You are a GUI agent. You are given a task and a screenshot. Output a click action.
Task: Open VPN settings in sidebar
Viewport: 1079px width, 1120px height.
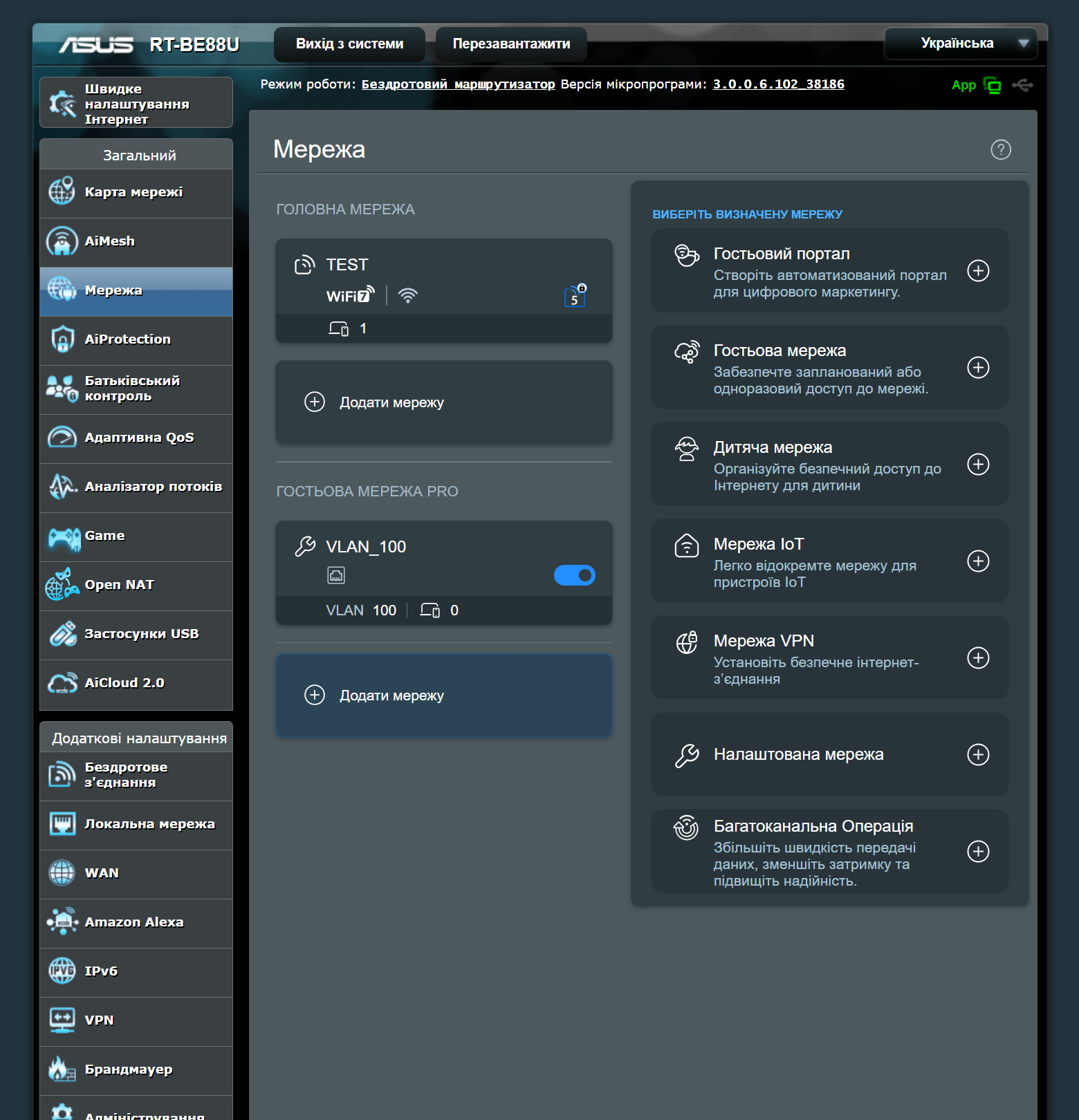coord(136,1021)
